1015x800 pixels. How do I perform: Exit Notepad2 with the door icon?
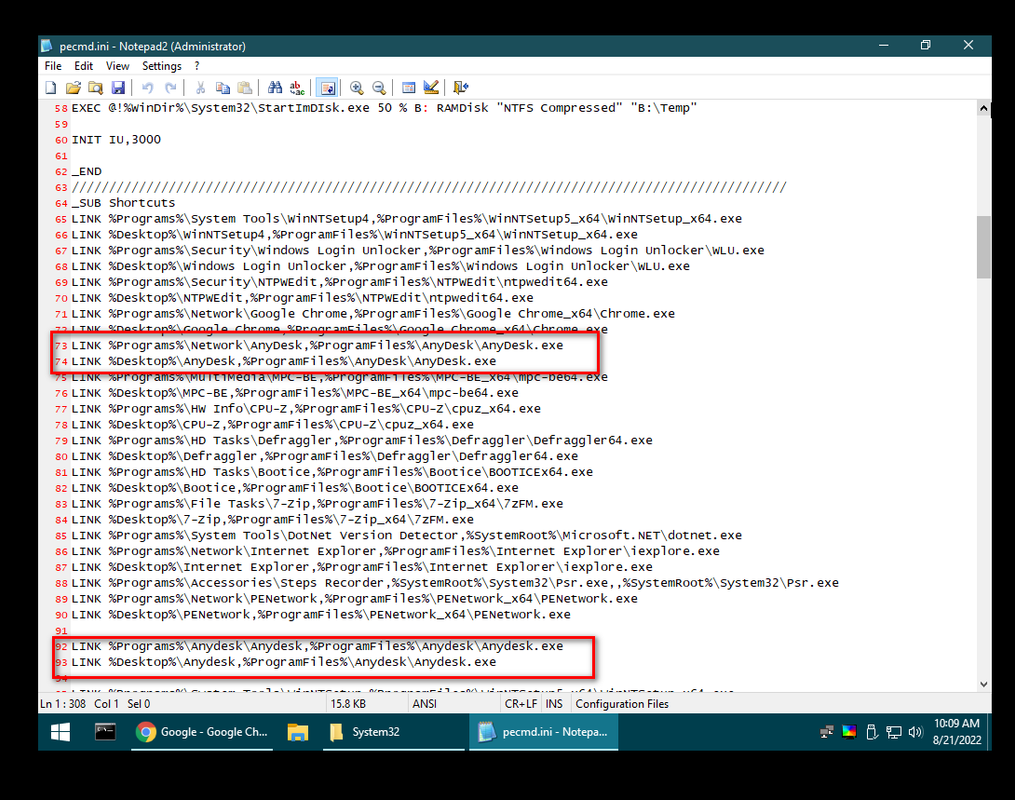point(460,87)
